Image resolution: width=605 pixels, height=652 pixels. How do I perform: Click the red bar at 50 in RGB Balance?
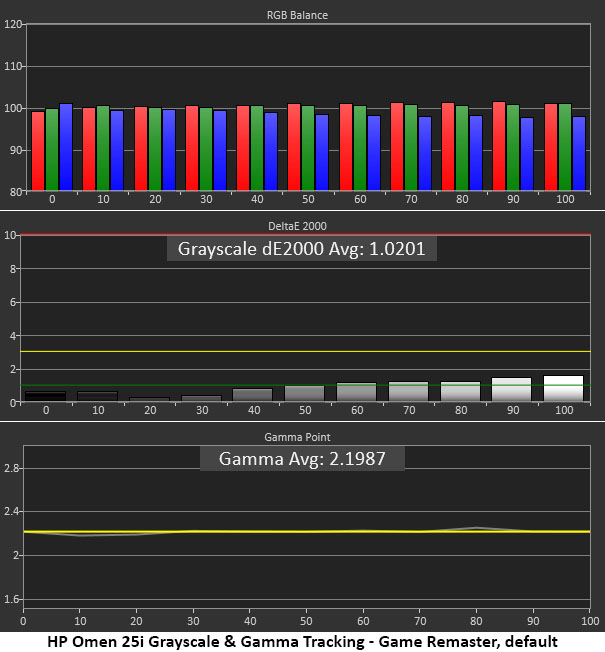[294, 147]
